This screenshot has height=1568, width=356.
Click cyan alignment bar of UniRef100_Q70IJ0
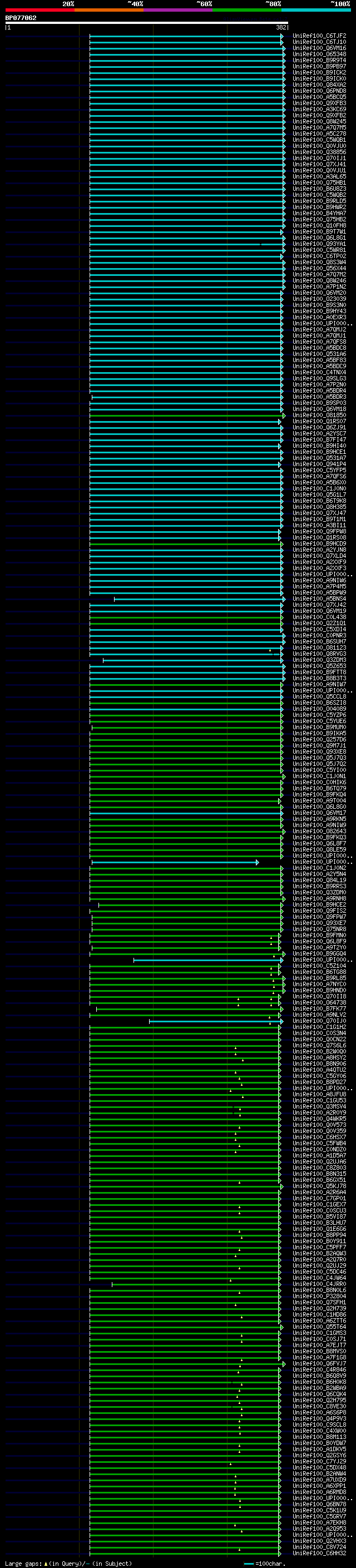coord(215,1021)
